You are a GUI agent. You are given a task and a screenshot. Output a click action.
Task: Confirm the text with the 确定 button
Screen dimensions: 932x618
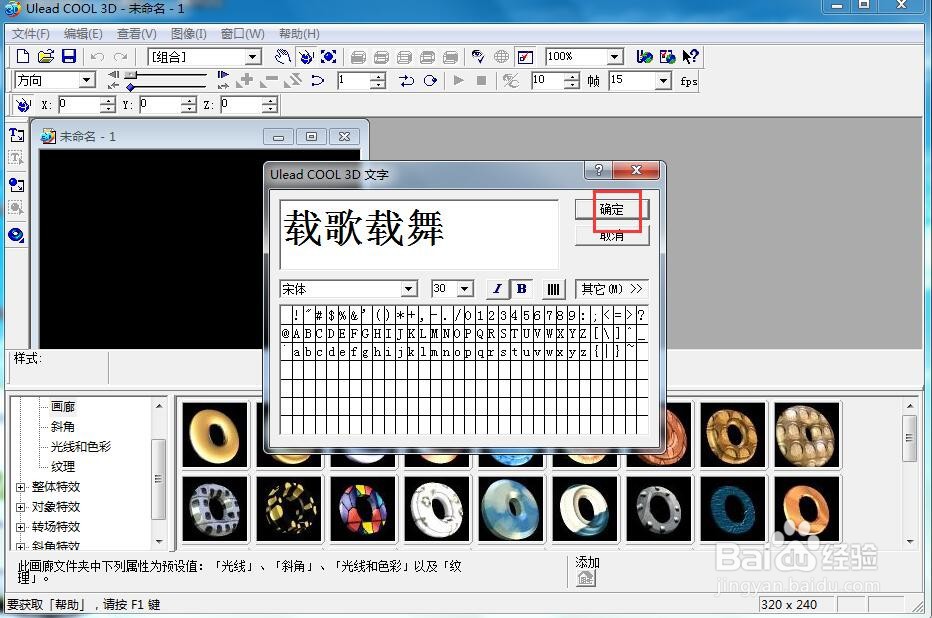[612, 209]
